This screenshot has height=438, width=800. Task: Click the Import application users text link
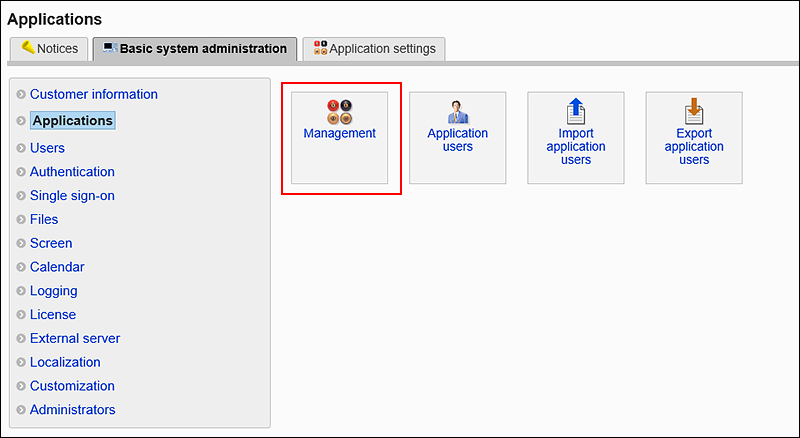576,147
